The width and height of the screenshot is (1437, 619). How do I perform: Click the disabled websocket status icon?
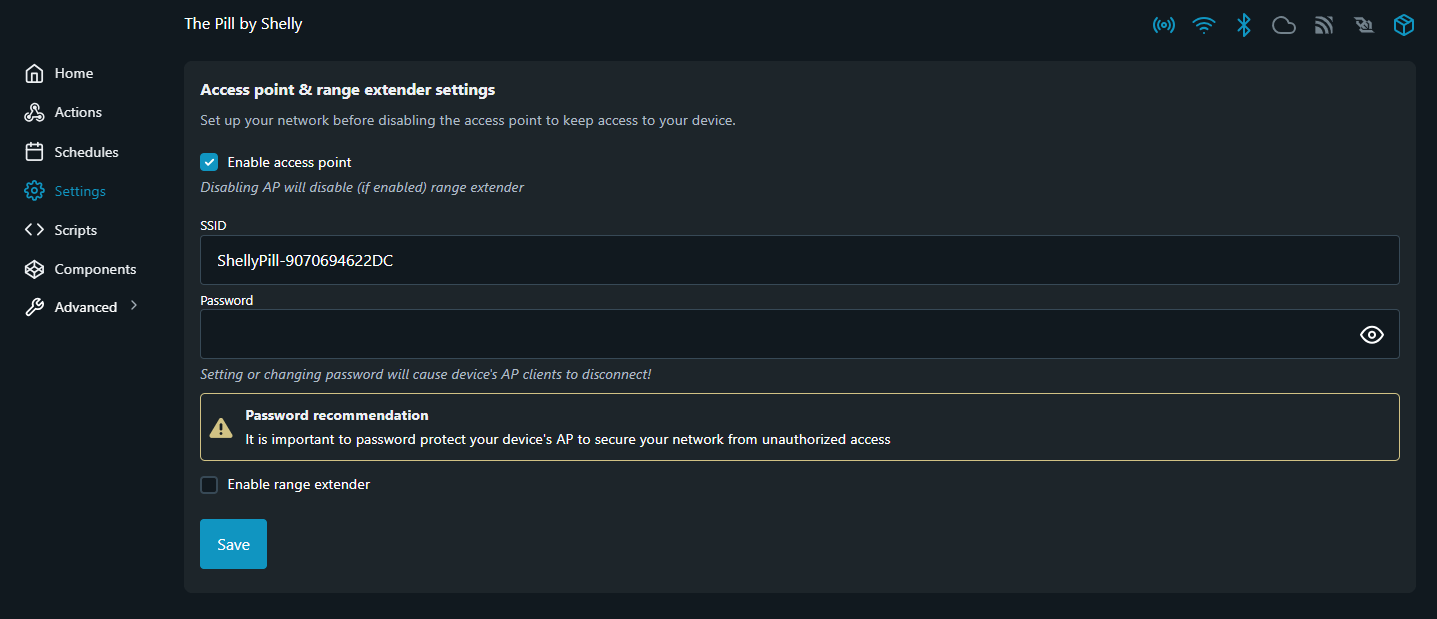(x=1364, y=25)
